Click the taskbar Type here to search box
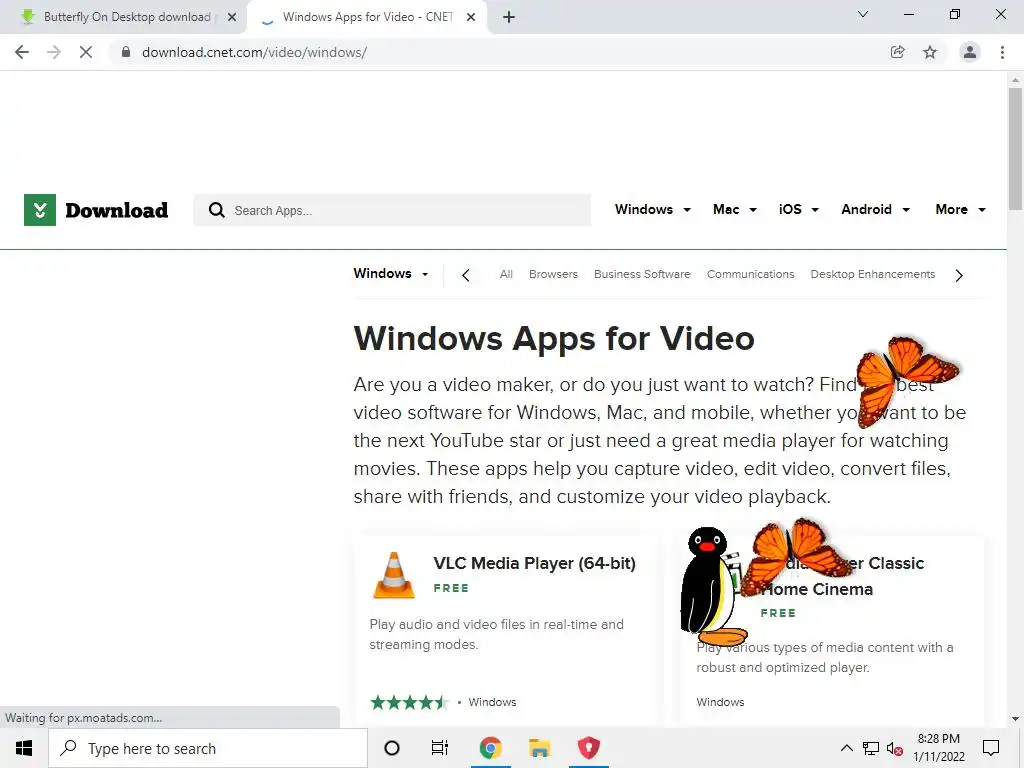This screenshot has width=1024, height=768. (x=208, y=748)
